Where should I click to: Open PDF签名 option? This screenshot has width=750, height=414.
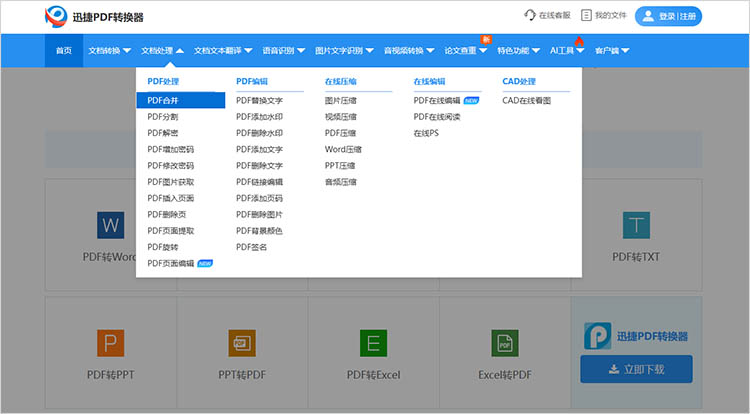[x=252, y=247]
